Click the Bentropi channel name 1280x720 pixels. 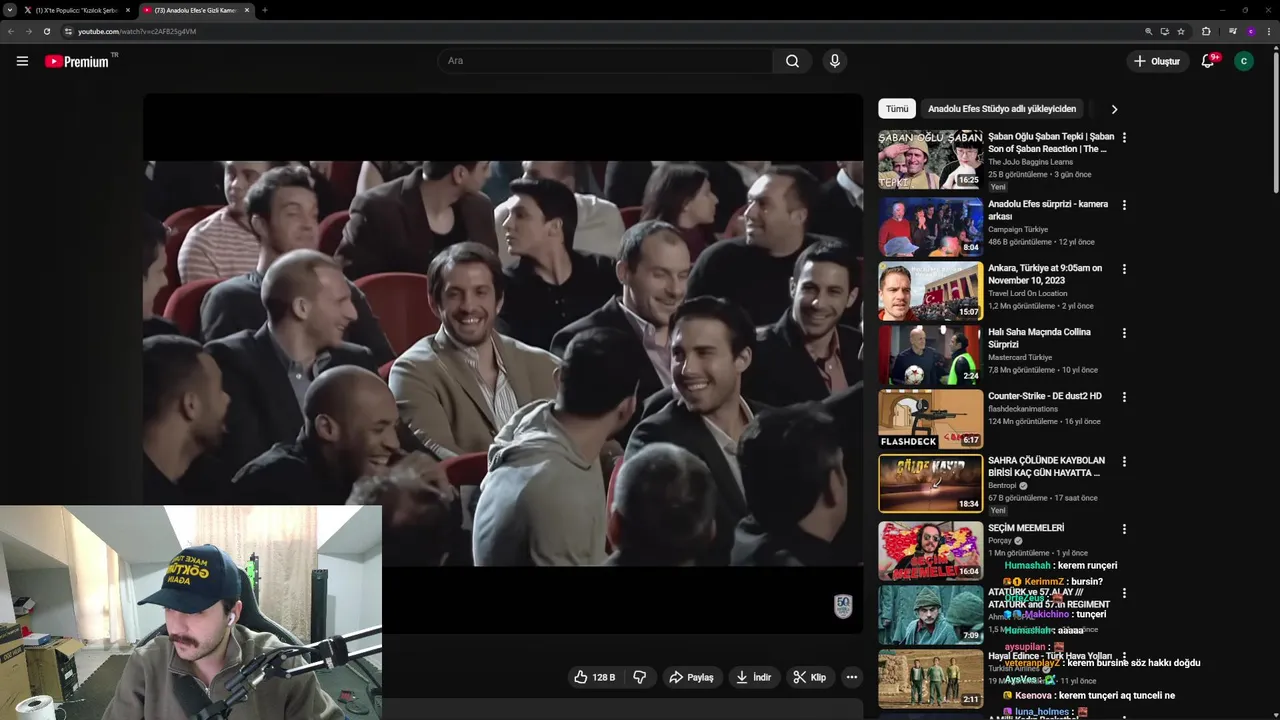point(1001,485)
